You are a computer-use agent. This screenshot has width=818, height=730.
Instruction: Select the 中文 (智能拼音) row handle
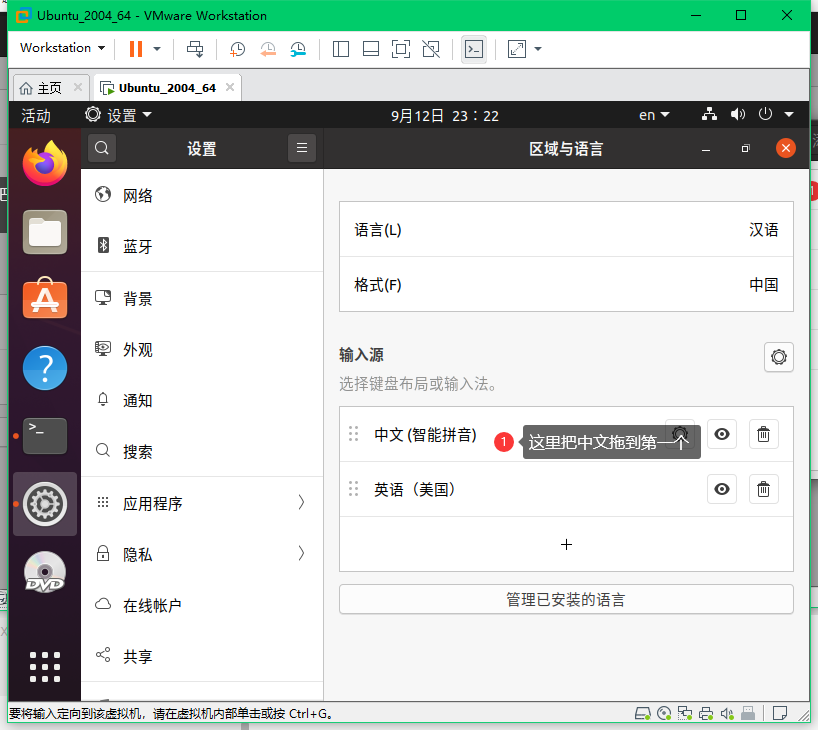click(x=353, y=434)
